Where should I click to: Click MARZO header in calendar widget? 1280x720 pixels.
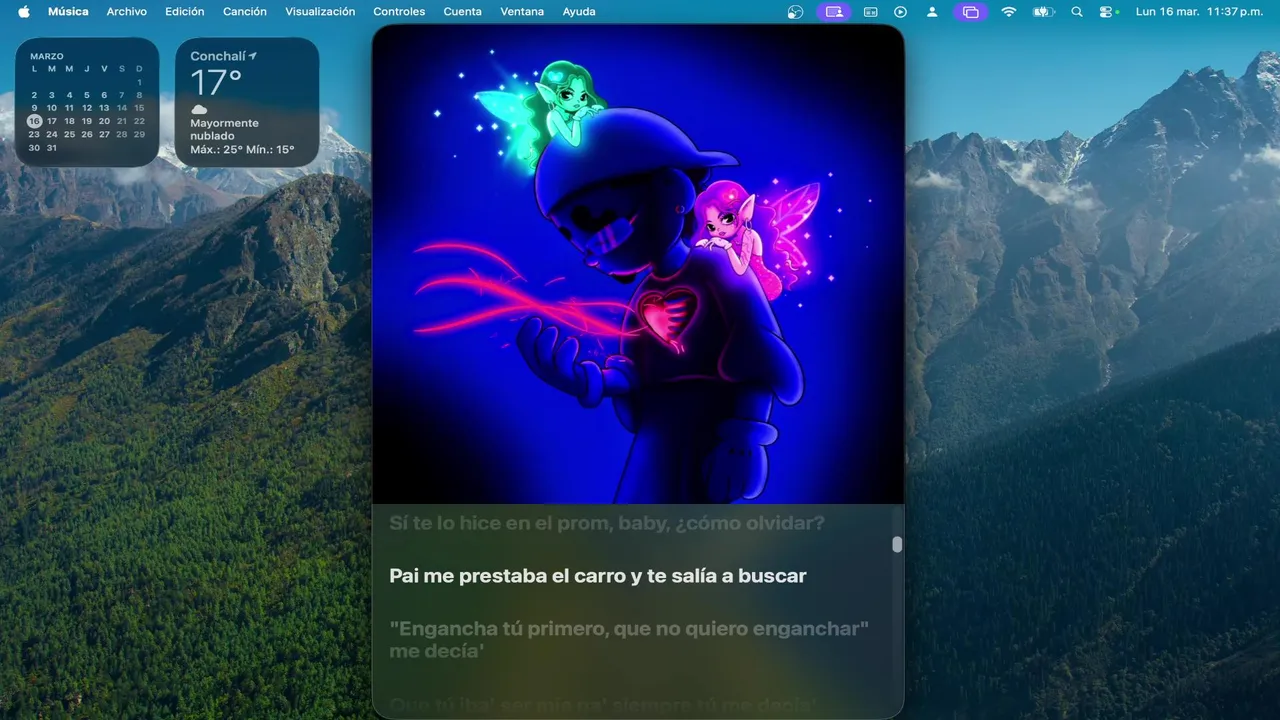pos(46,57)
